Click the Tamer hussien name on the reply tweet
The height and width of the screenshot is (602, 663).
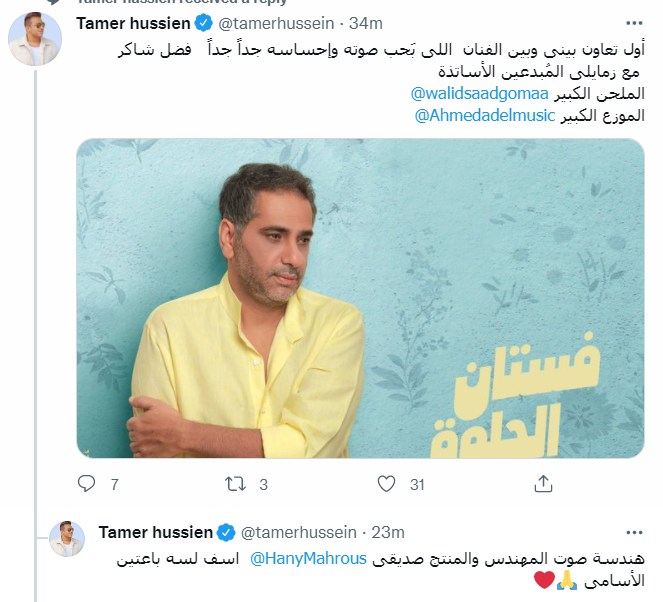(156, 532)
